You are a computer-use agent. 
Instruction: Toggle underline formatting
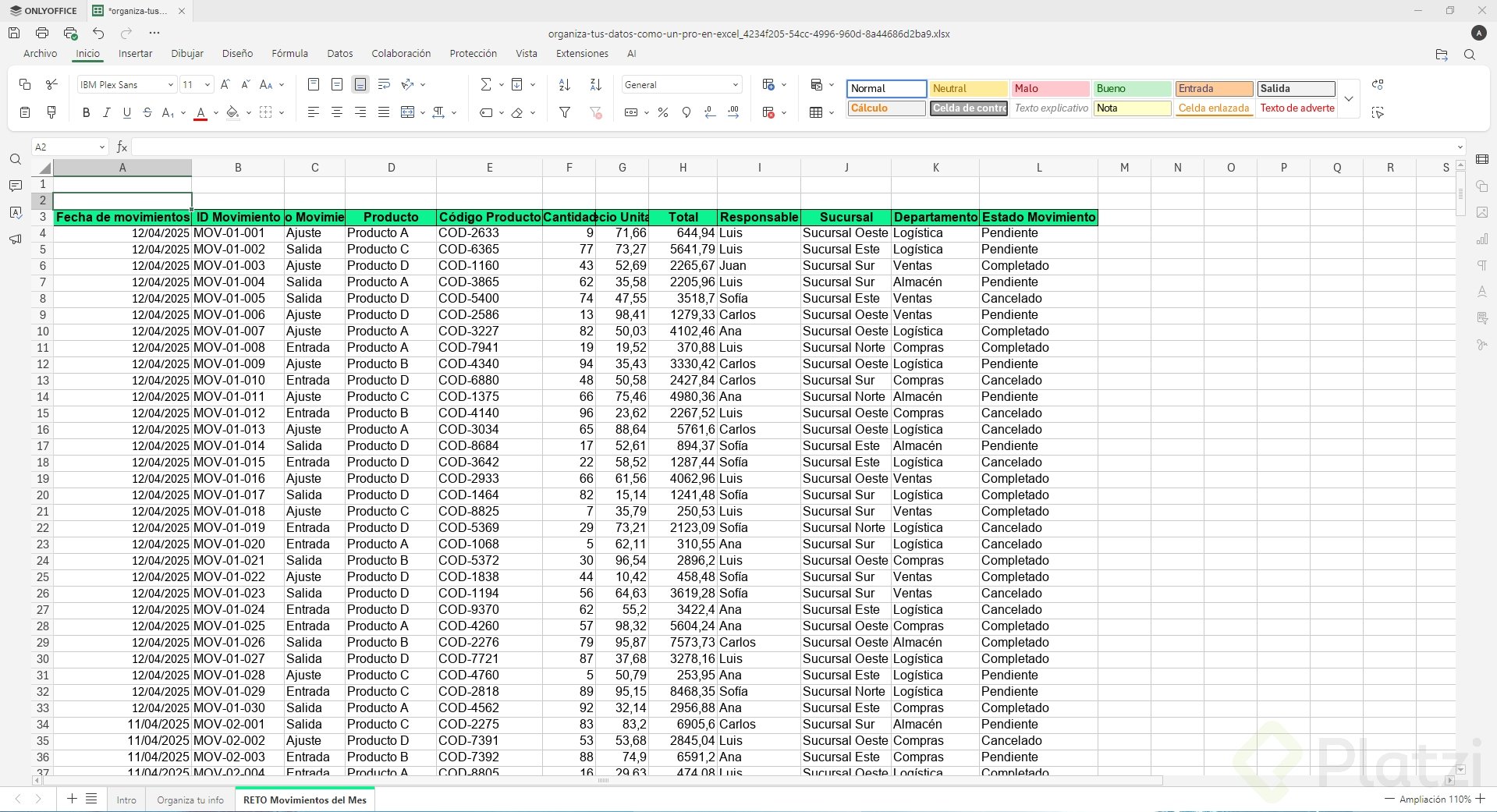coord(127,112)
